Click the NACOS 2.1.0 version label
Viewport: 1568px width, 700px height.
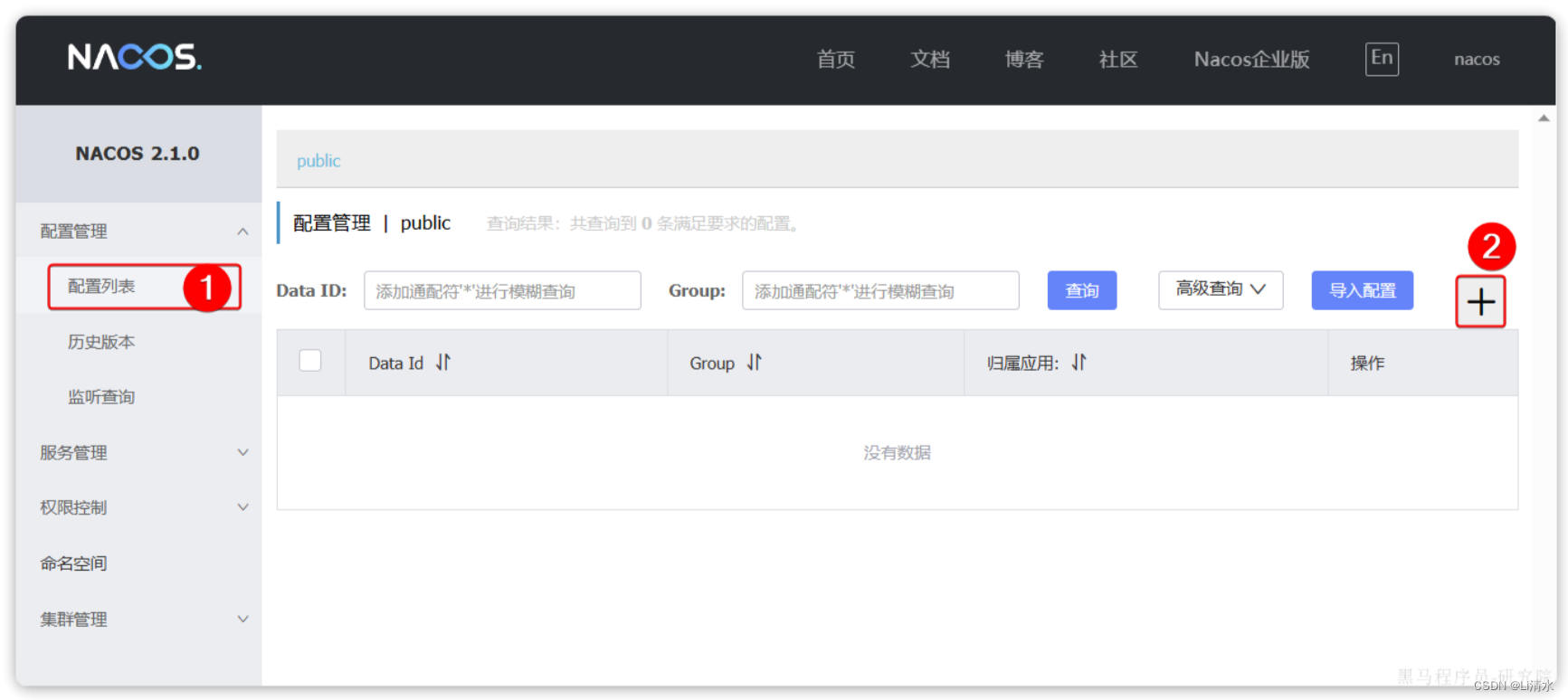[x=138, y=154]
